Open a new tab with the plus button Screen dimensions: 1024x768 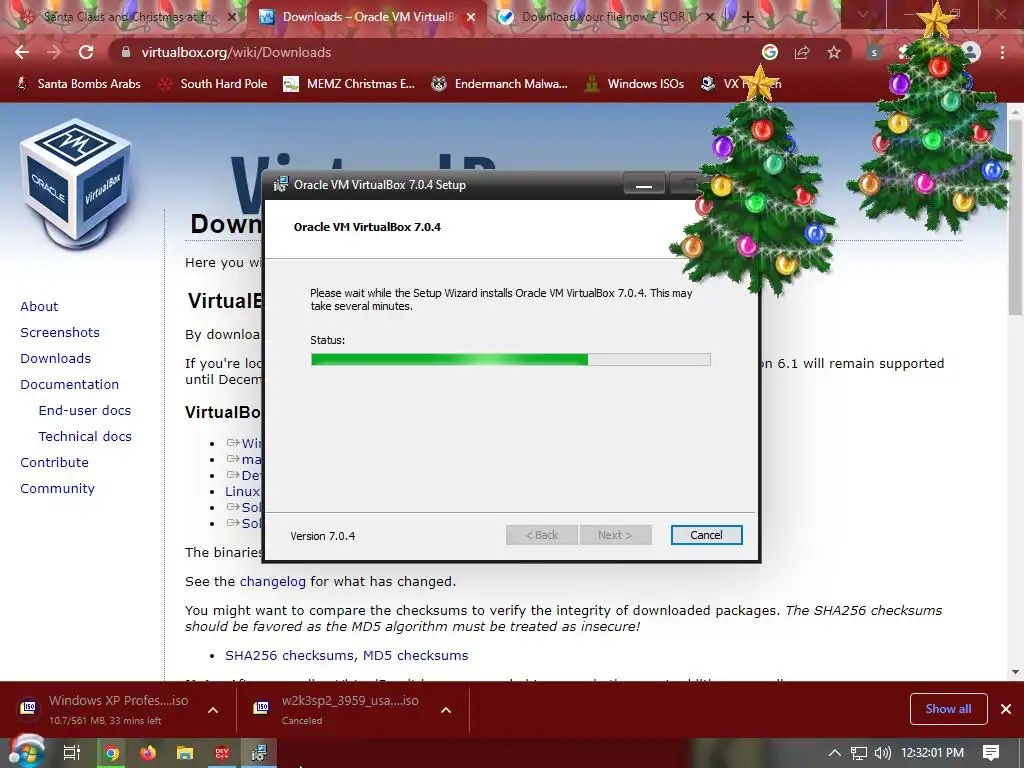748,18
